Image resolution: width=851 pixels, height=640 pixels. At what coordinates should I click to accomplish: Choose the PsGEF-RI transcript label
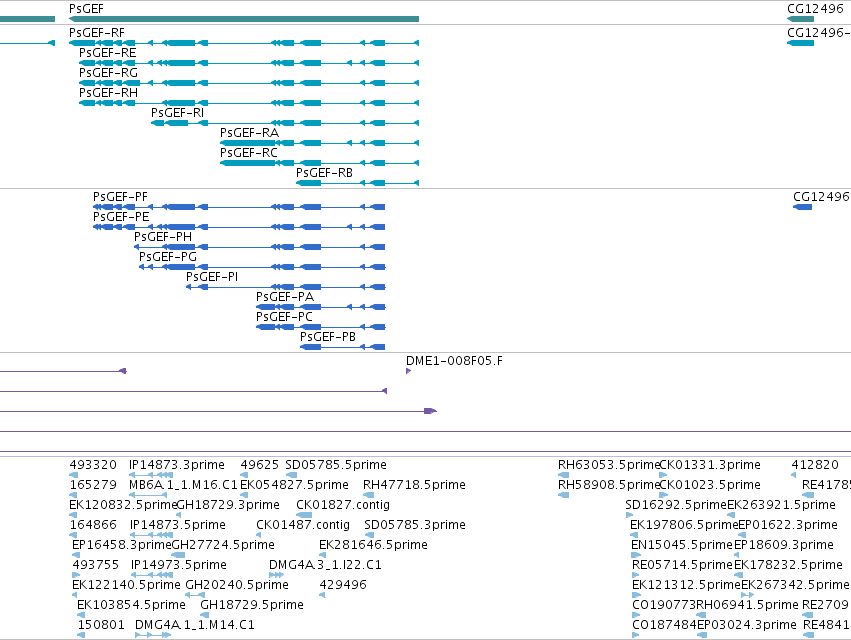pyautogui.click(x=177, y=113)
